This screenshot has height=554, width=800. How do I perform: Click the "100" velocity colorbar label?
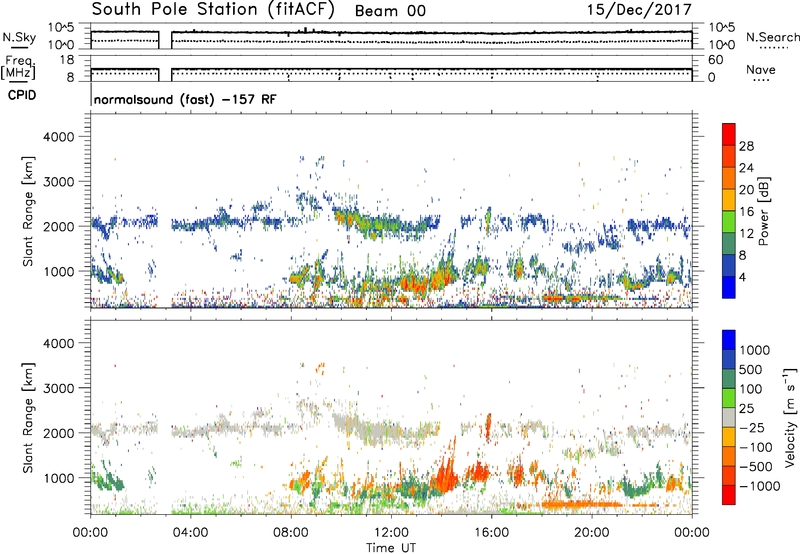point(751,389)
